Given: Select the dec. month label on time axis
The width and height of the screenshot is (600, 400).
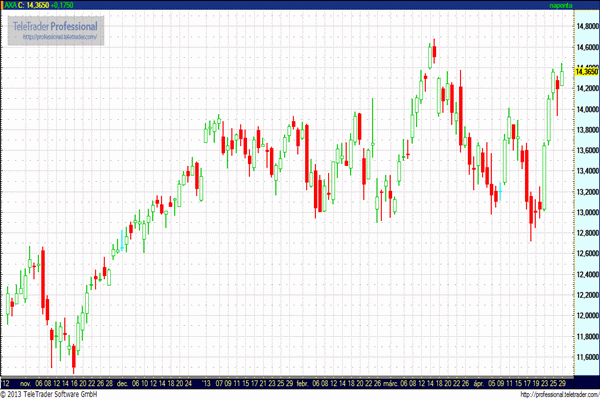Looking at the screenshot, I should coord(122,382).
